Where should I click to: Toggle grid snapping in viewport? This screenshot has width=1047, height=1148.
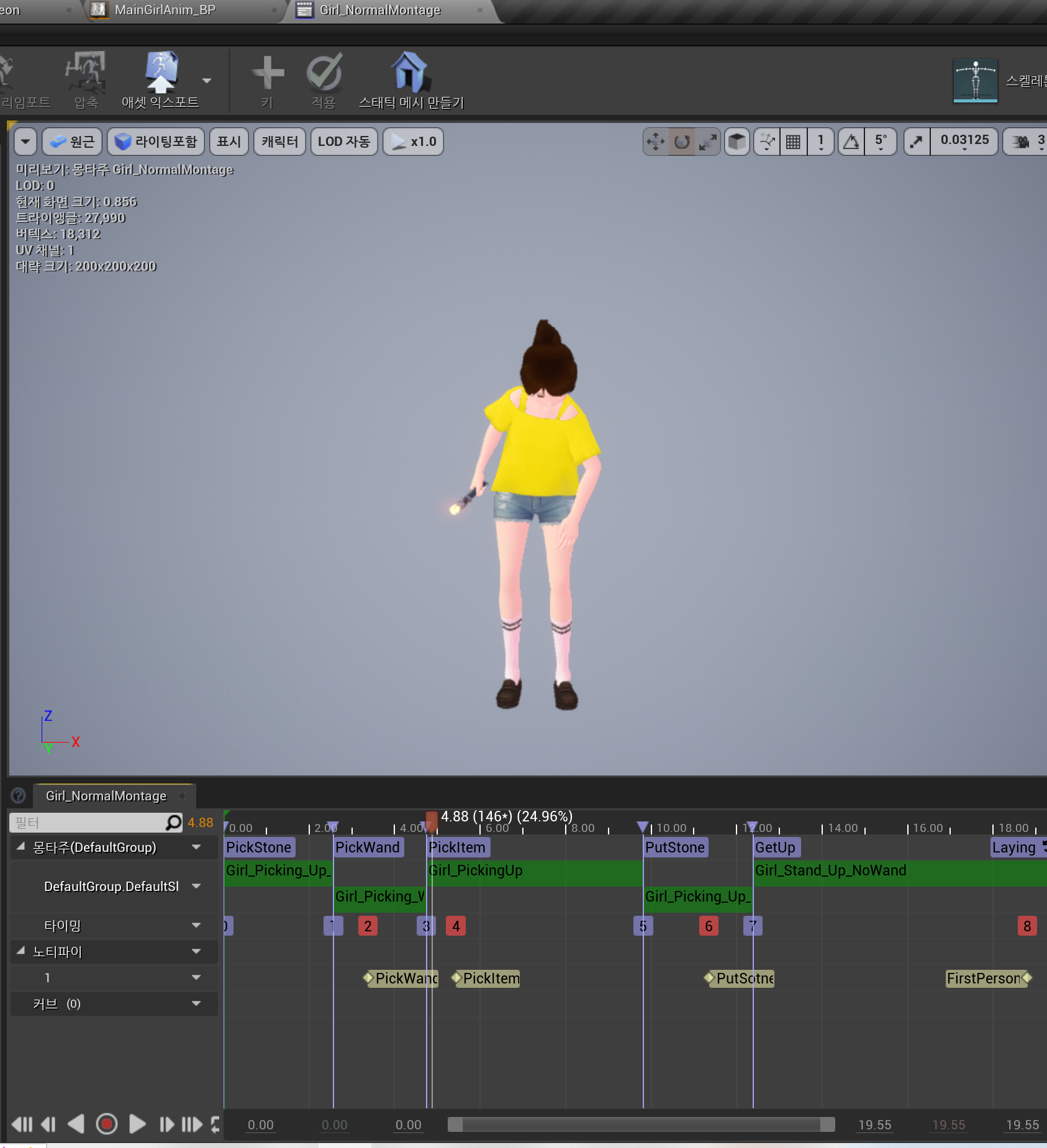pos(793,142)
